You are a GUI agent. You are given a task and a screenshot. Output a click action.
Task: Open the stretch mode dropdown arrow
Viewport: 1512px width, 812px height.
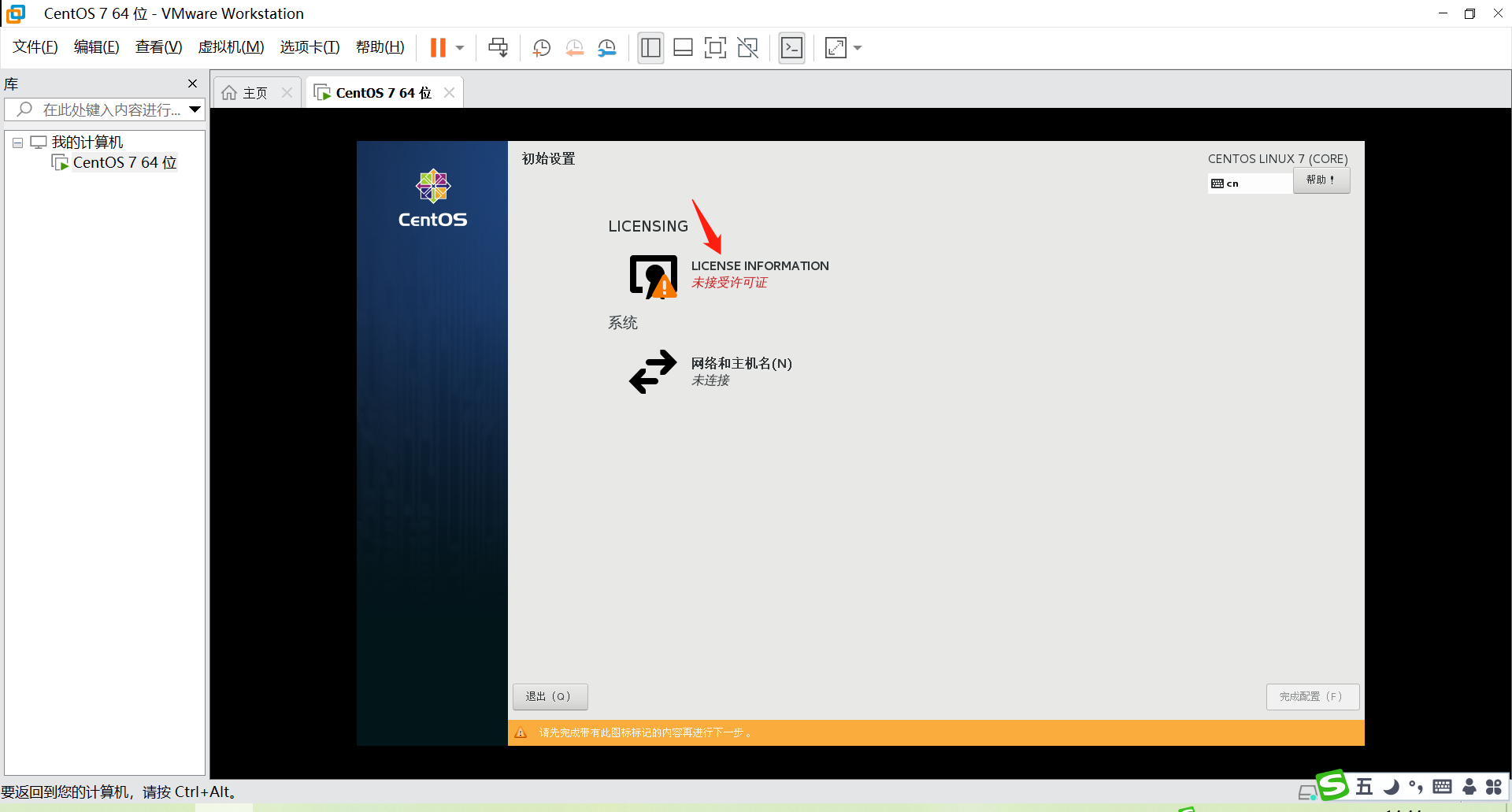pos(858,48)
